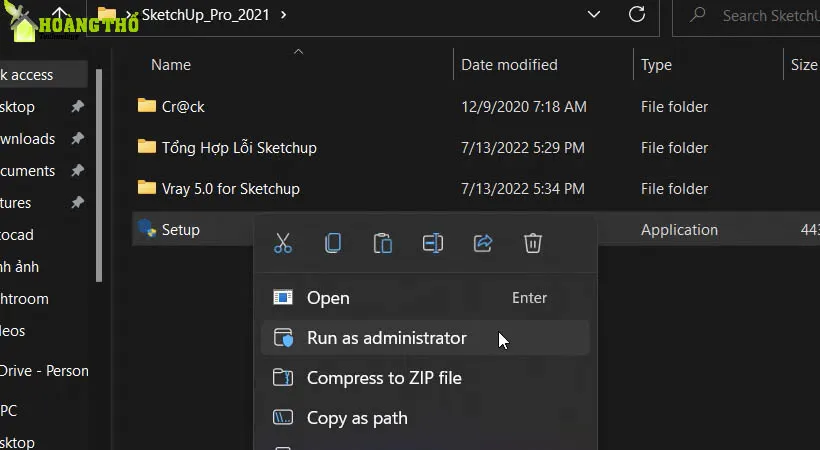This screenshot has width=820, height=450.
Task: Click the Rename icon in context menu
Action: pyautogui.click(x=433, y=243)
